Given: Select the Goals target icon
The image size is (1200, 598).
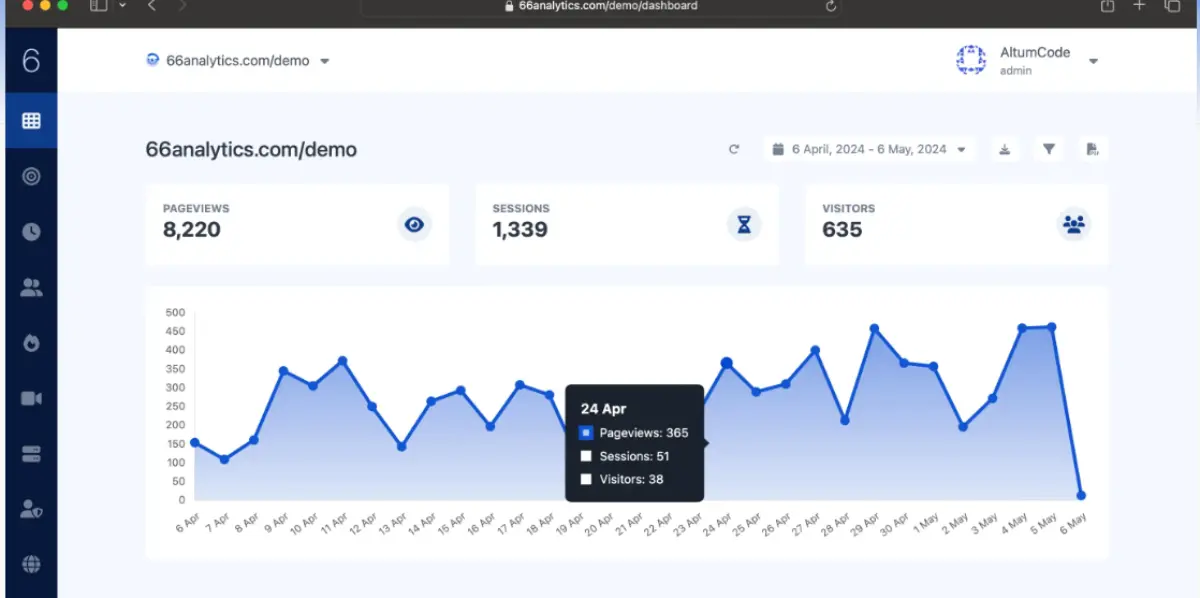Looking at the screenshot, I should (x=31, y=176).
